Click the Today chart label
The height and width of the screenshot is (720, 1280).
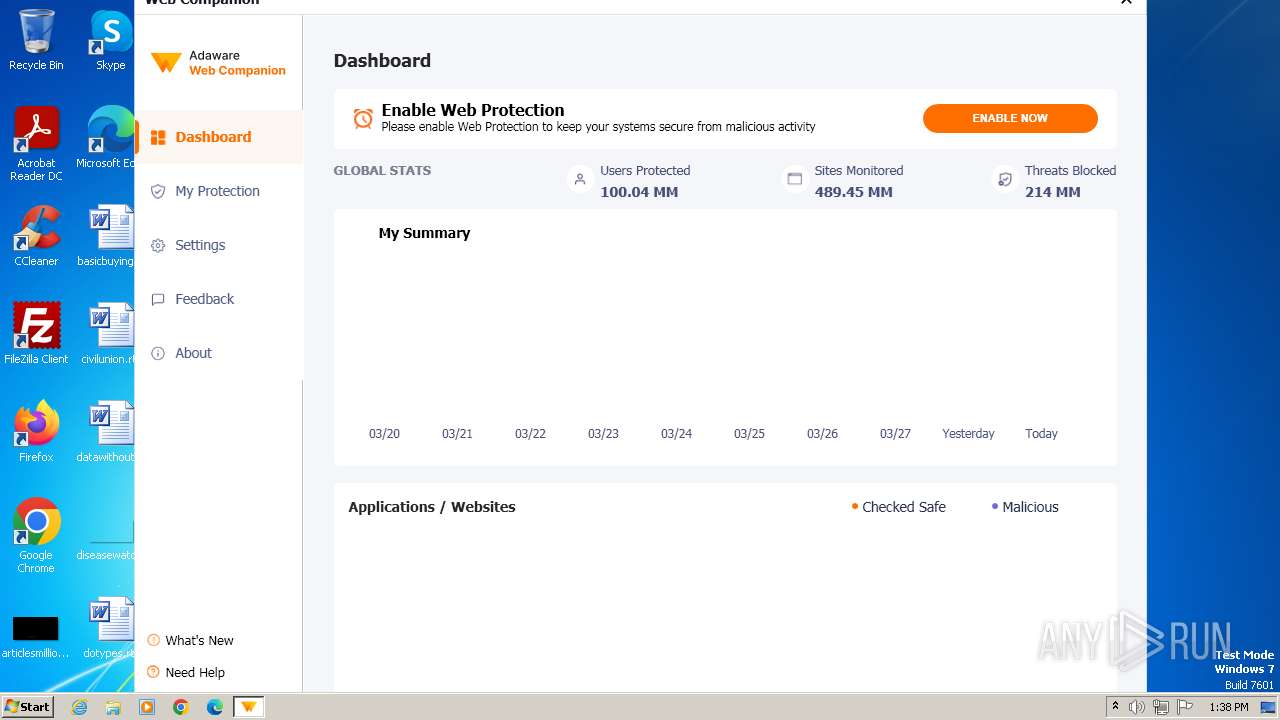point(1041,434)
